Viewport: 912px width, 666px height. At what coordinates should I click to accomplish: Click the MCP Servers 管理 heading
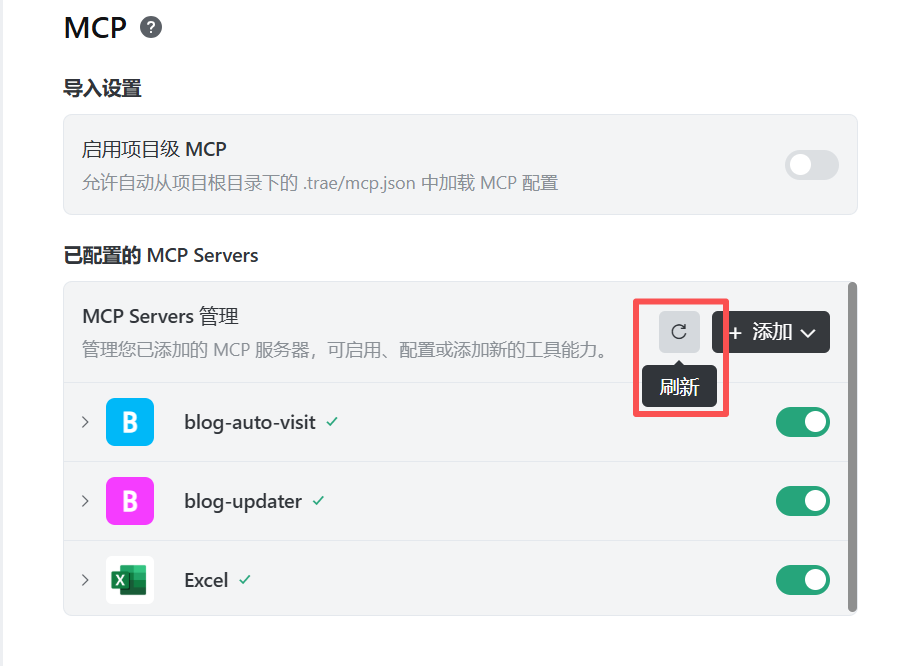pos(161,316)
